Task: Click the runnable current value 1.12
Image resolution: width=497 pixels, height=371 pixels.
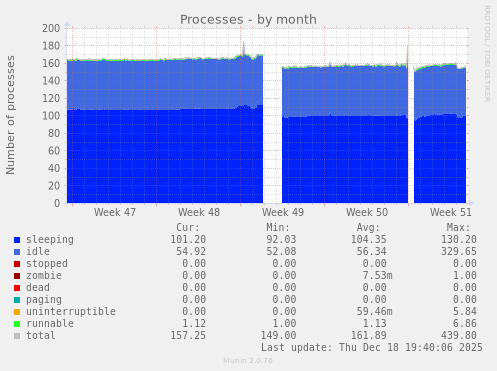Action: point(194,324)
